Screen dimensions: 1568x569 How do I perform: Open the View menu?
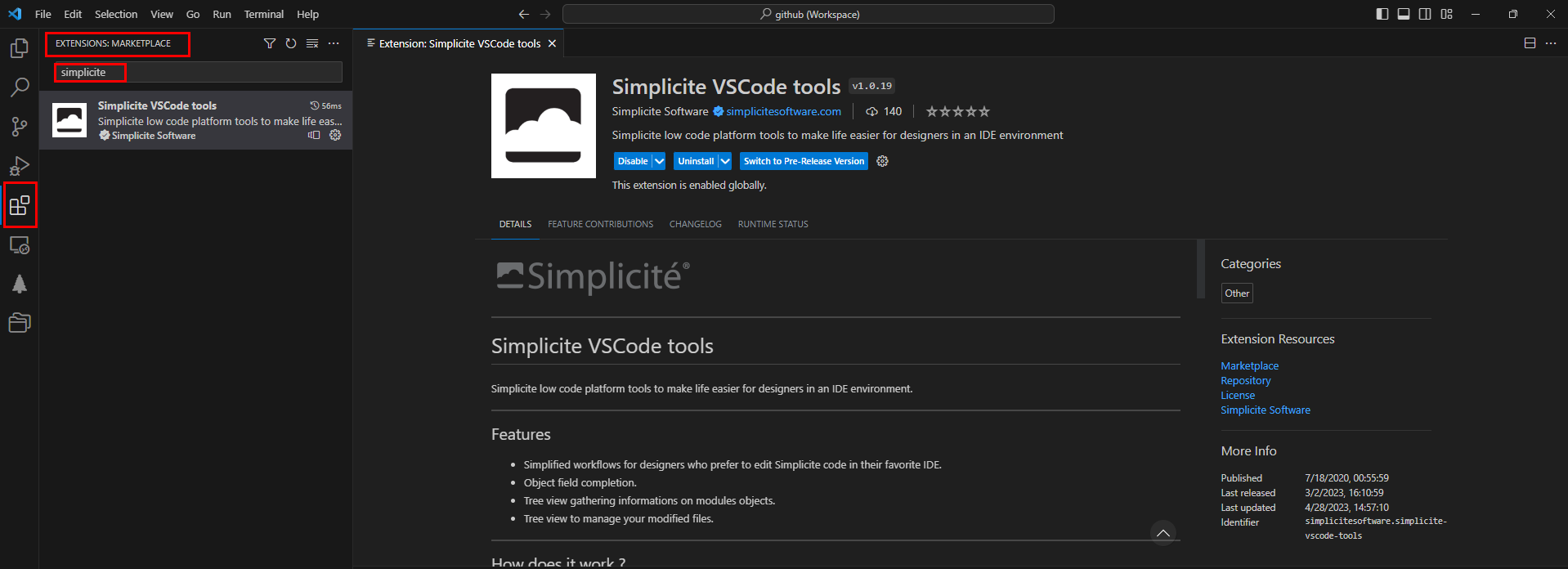coord(162,14)
